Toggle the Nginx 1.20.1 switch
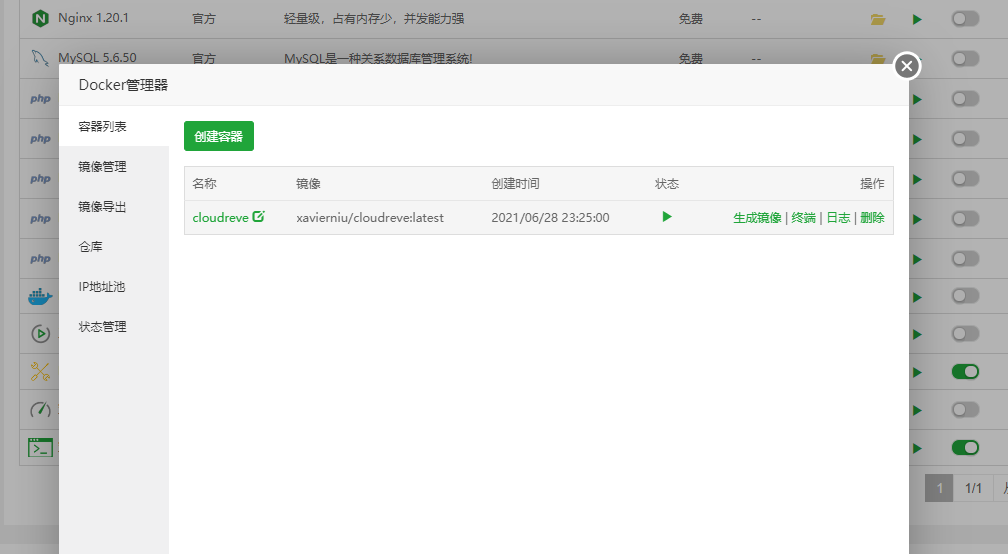 coord(965,19)
